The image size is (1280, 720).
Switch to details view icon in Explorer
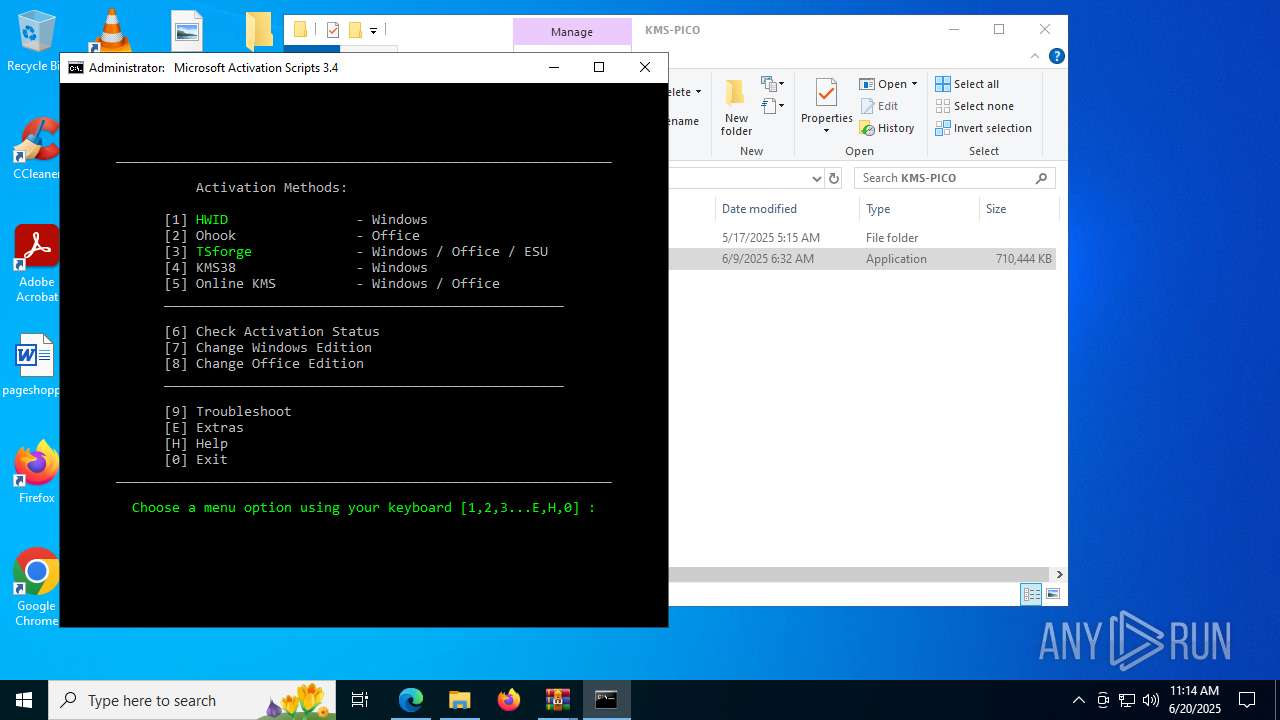tap(1031, 594)
